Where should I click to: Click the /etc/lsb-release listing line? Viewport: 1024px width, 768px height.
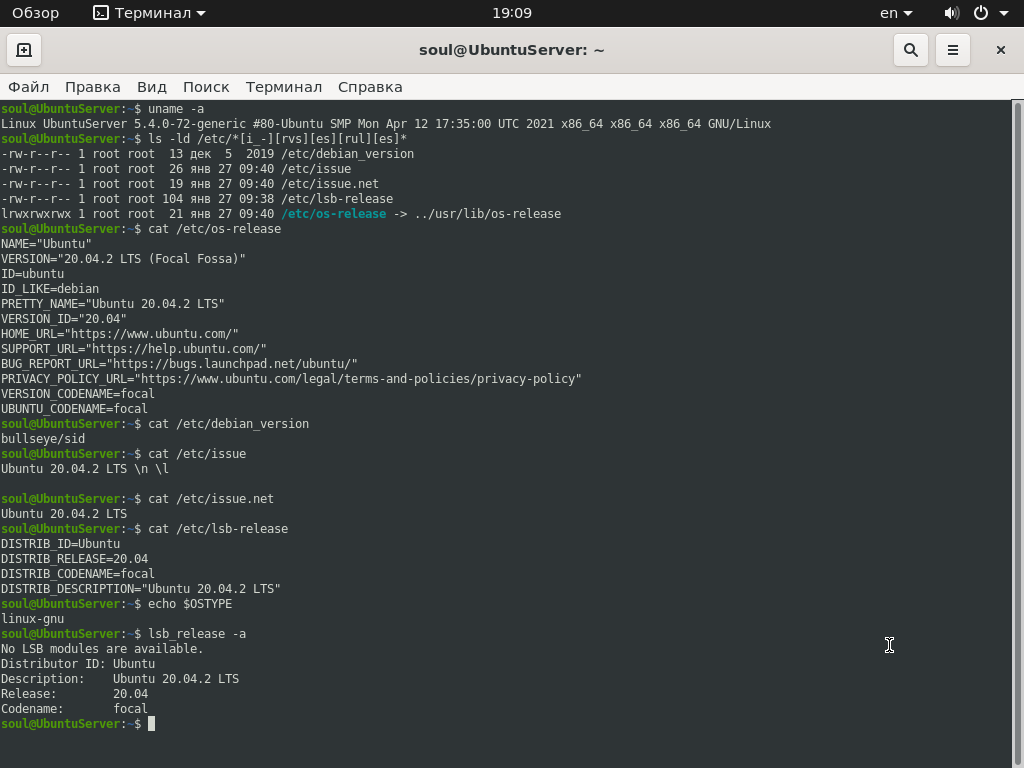(x=197, y=199)
